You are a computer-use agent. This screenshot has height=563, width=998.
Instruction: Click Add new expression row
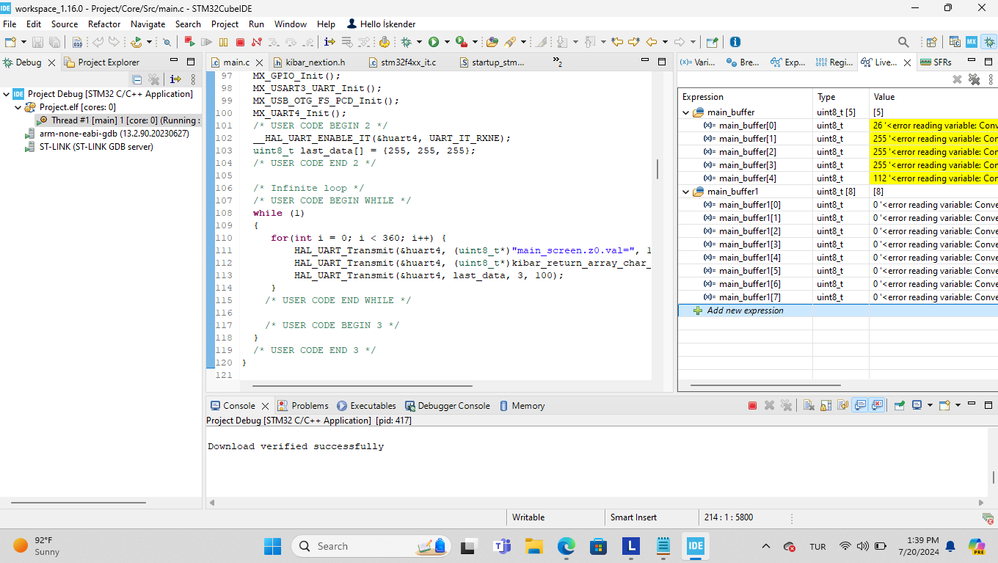tap(744, 311)
